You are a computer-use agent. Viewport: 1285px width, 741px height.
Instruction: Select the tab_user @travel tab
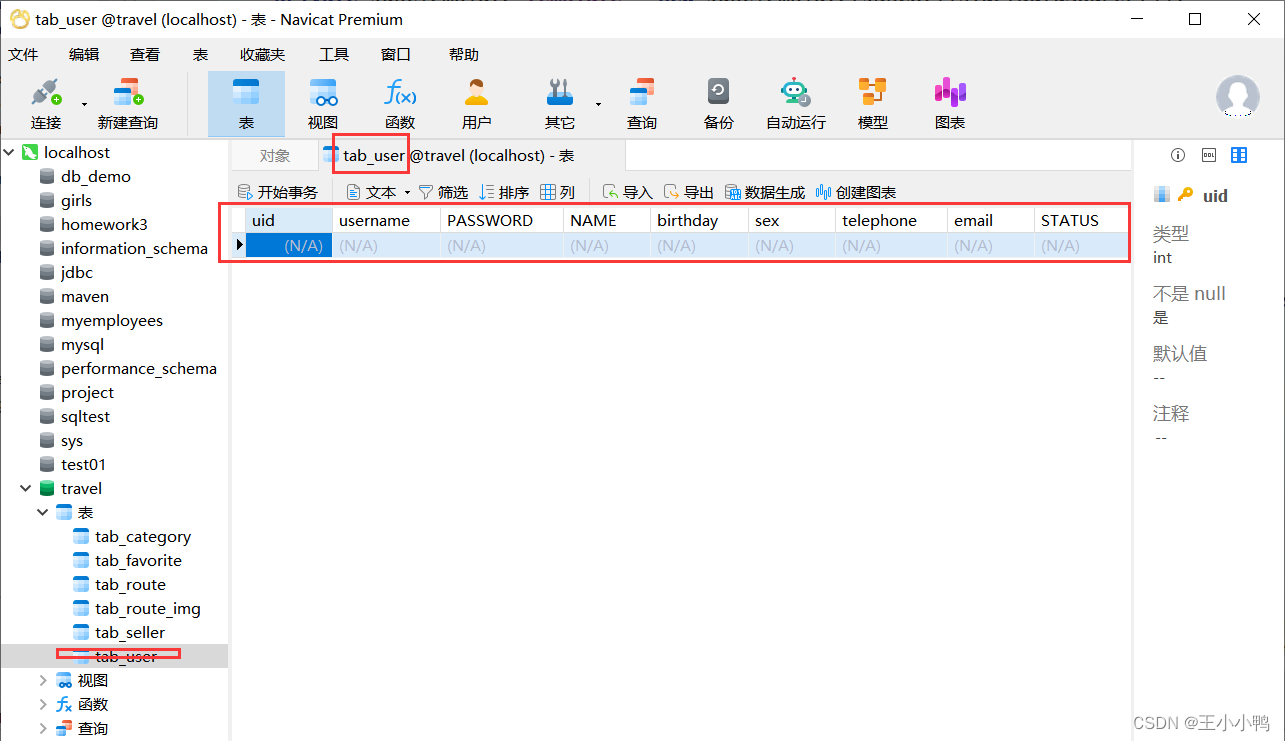472,156
